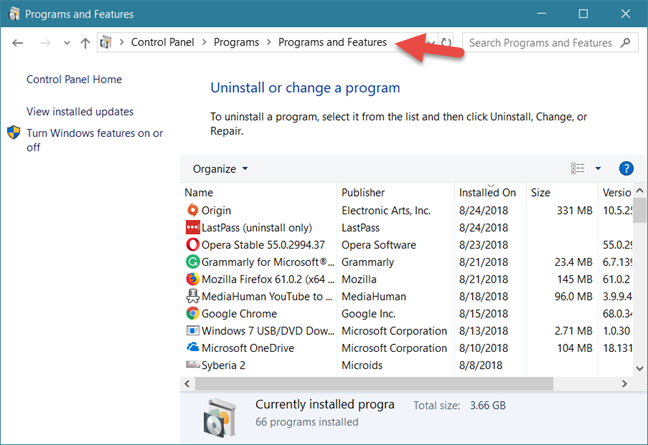Click the vertical scrollbar up arrow
Viewport: 648px width, 445px height.
coord(640,190)
